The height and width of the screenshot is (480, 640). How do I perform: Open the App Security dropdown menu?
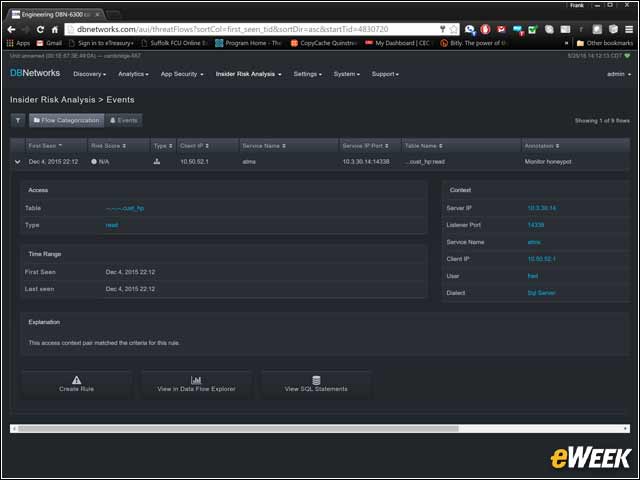click(x=182, y=74)
